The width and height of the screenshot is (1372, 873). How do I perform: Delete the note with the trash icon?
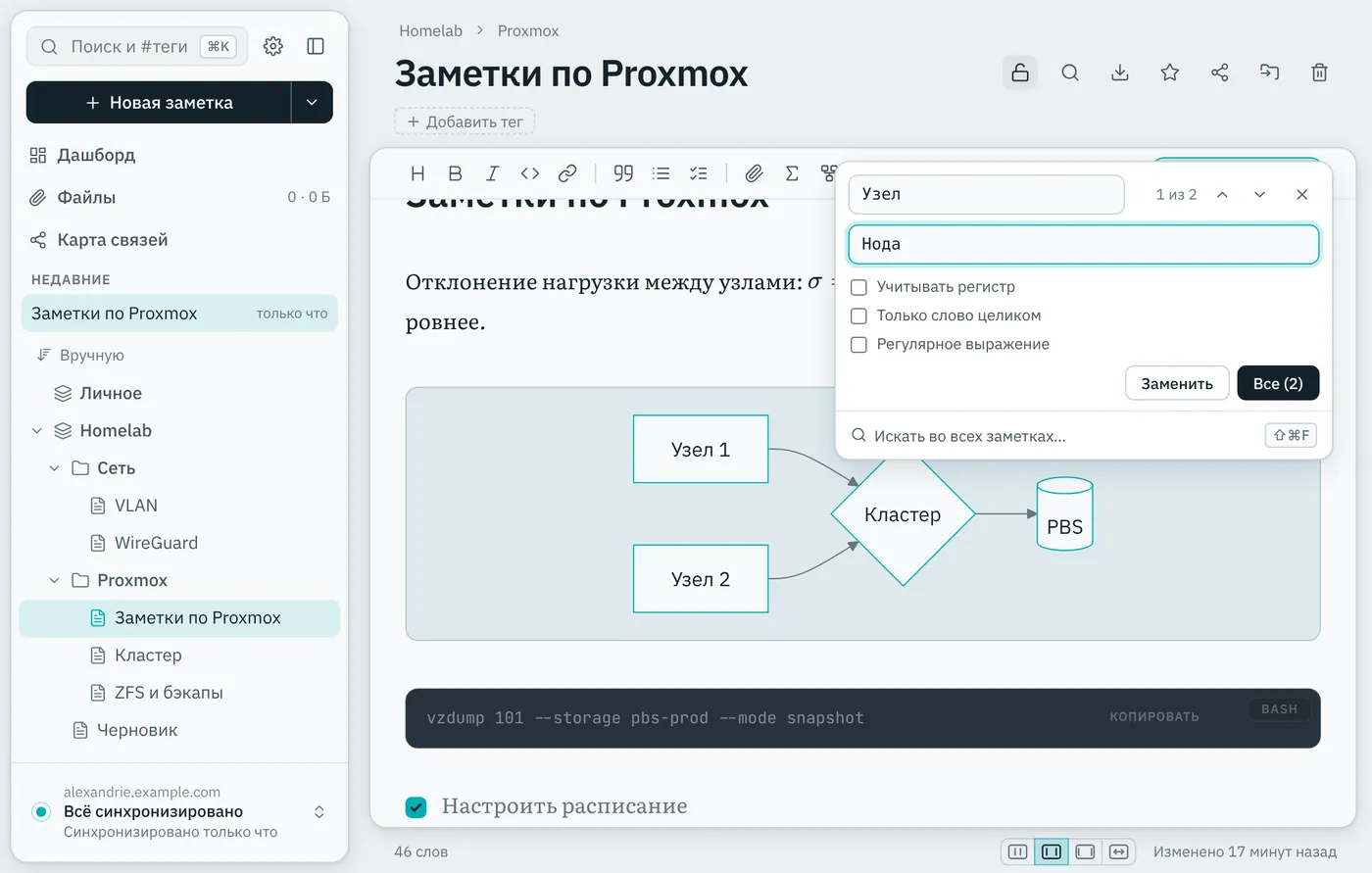pos(1320,73)
